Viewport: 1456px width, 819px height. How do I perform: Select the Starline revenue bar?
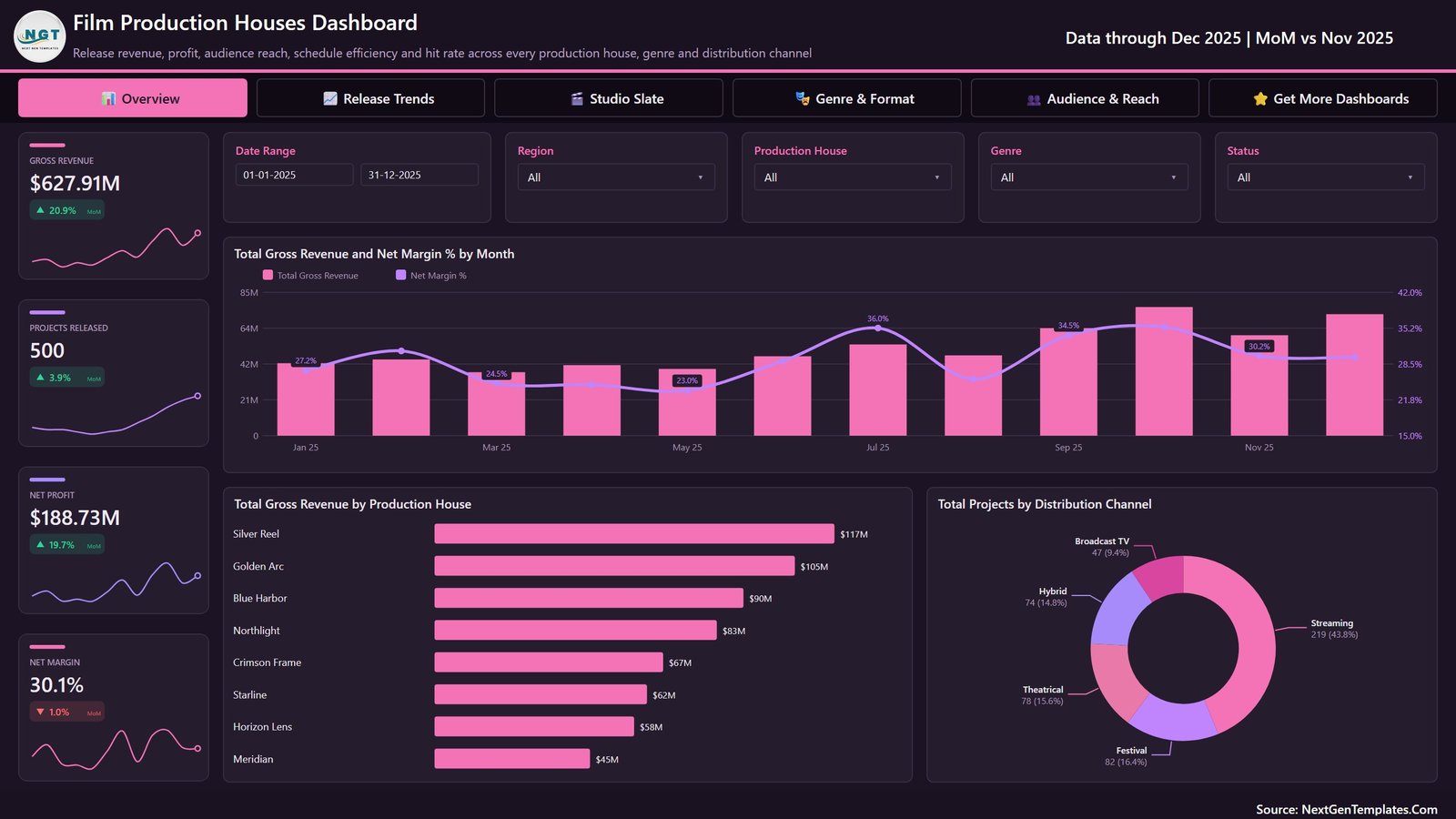tap(541, 694)
